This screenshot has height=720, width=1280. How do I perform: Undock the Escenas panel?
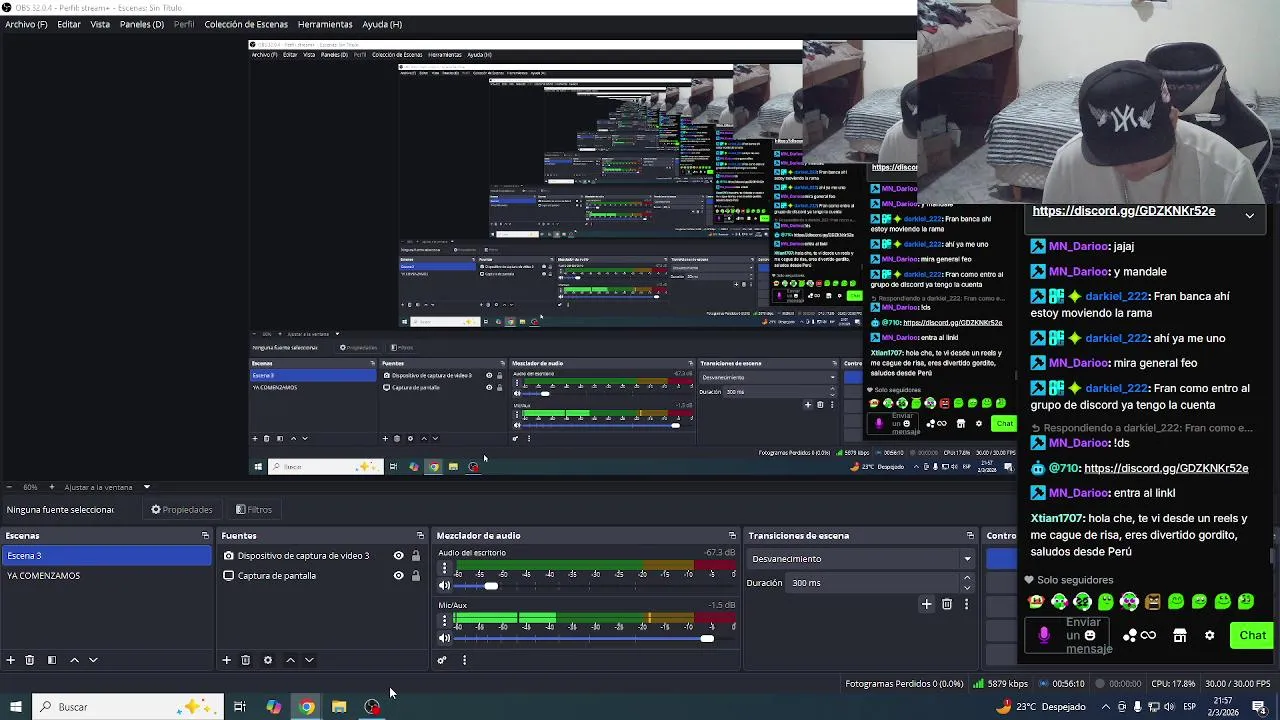pos(205,536)
